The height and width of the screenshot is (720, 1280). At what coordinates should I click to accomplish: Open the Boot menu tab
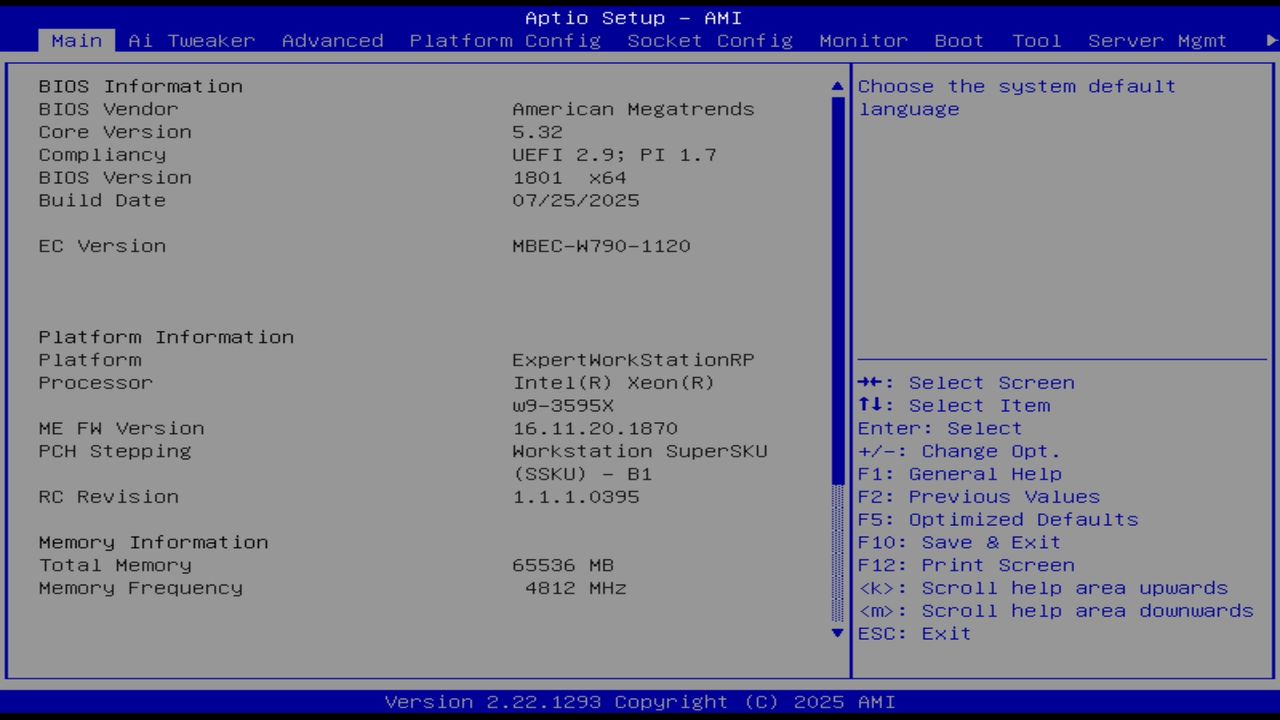959,41
